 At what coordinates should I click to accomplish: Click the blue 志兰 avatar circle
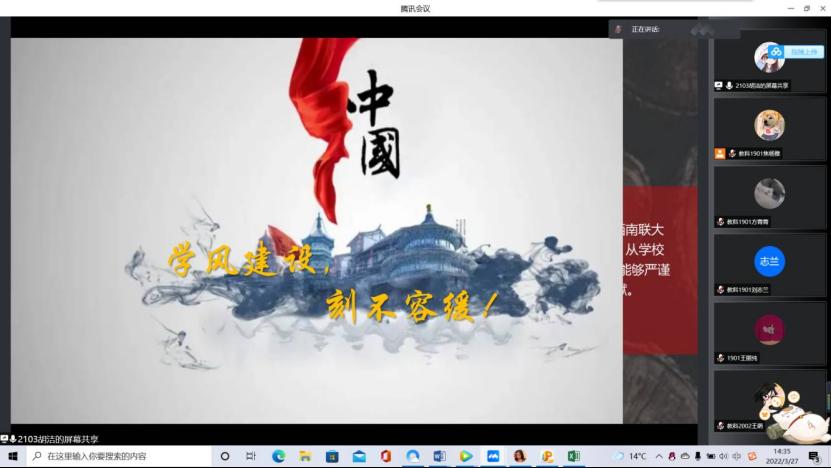tap(769, 260)
